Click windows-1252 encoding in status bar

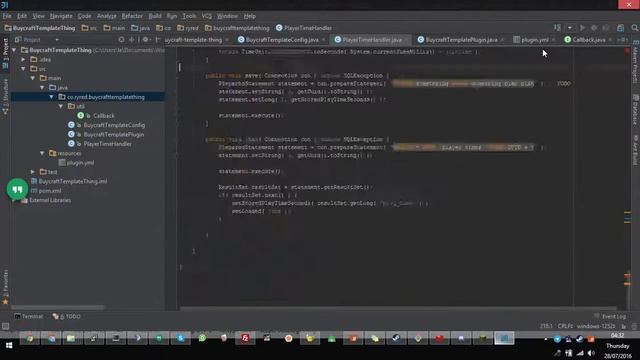596,326
